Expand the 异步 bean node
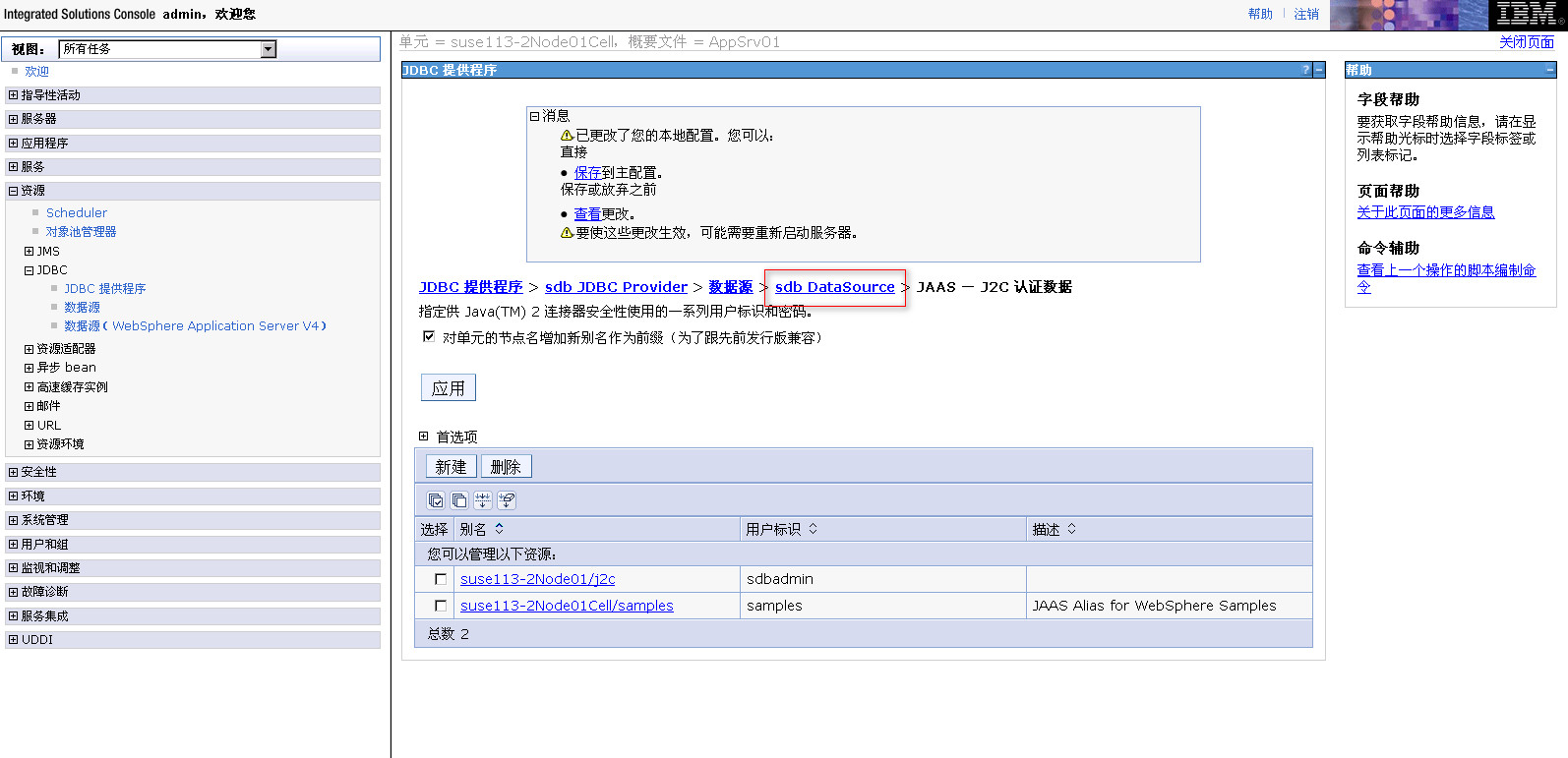The height and width of the screenshot is (758, 1568). click(30, 368)
